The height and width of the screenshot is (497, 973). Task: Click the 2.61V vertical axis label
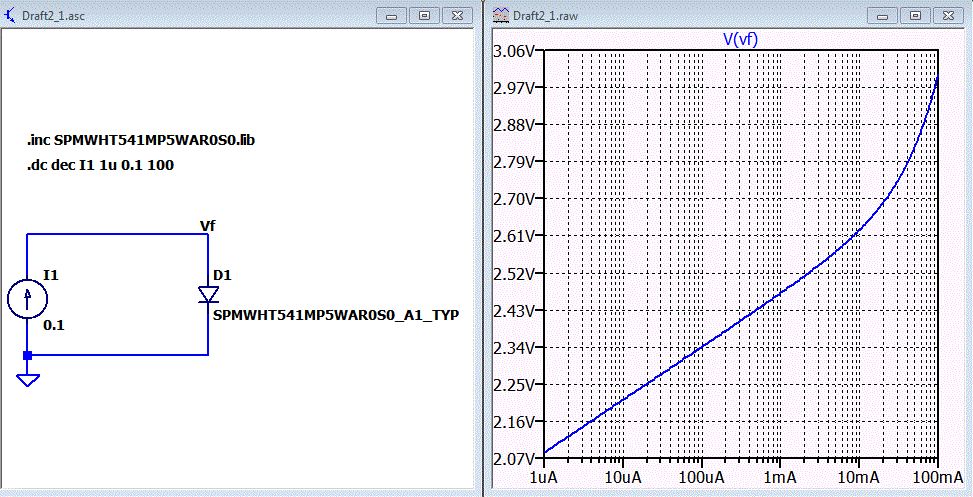(514, 236)
